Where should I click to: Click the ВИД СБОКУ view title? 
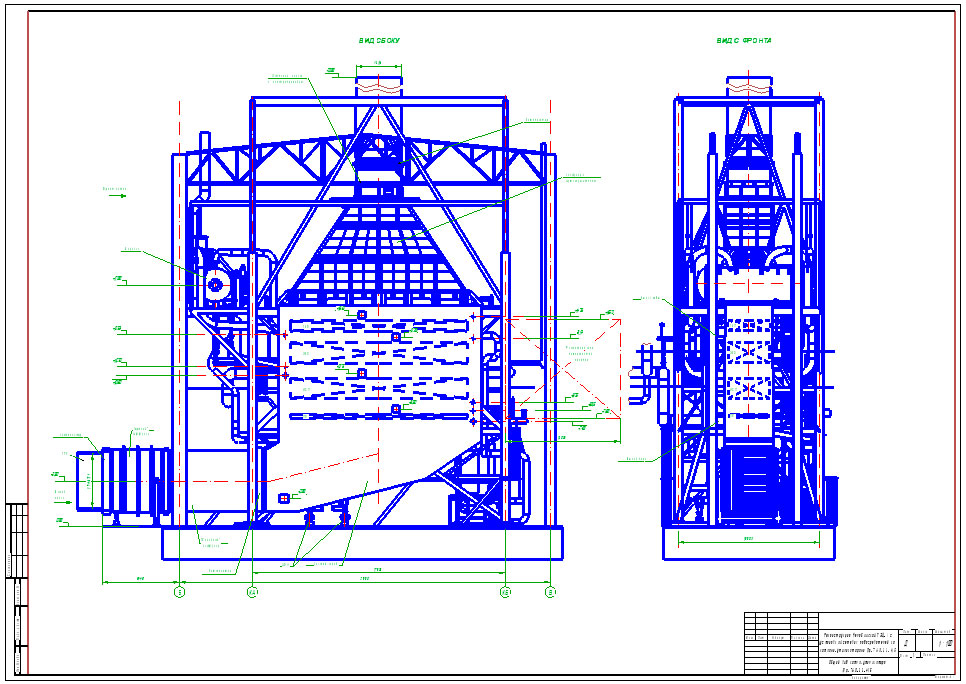click(x=379, y=41)
